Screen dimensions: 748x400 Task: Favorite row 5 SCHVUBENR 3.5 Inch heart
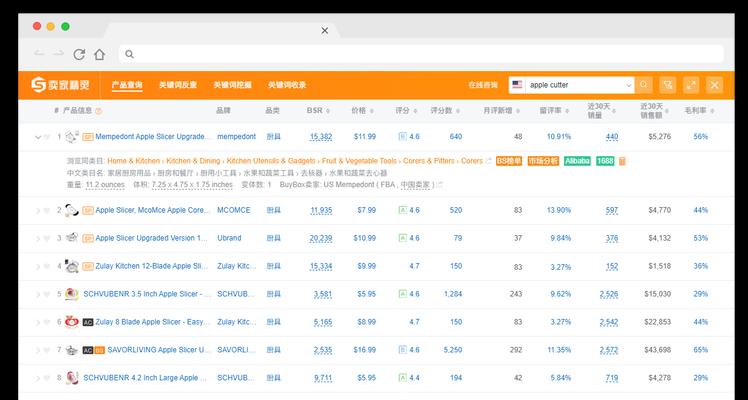point(47,295)
